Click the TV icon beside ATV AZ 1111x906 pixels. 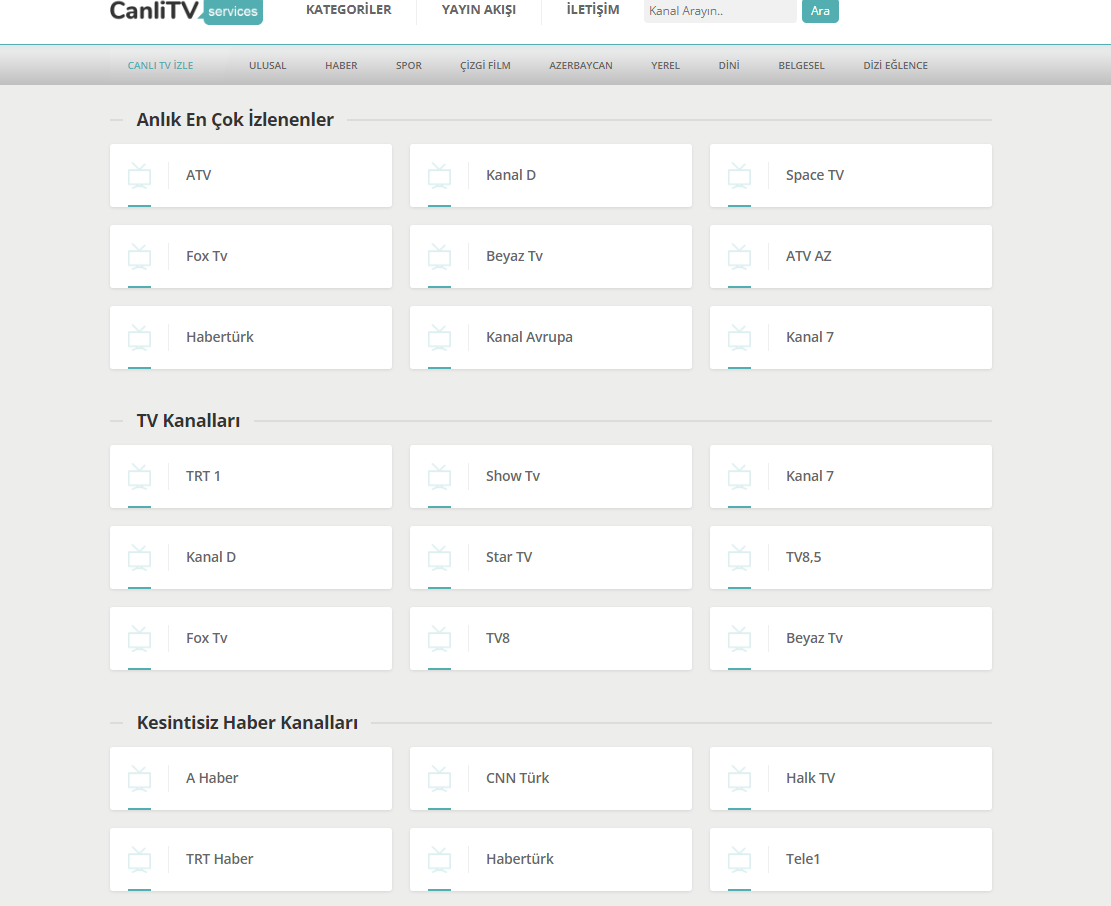(x=740, y=256)
